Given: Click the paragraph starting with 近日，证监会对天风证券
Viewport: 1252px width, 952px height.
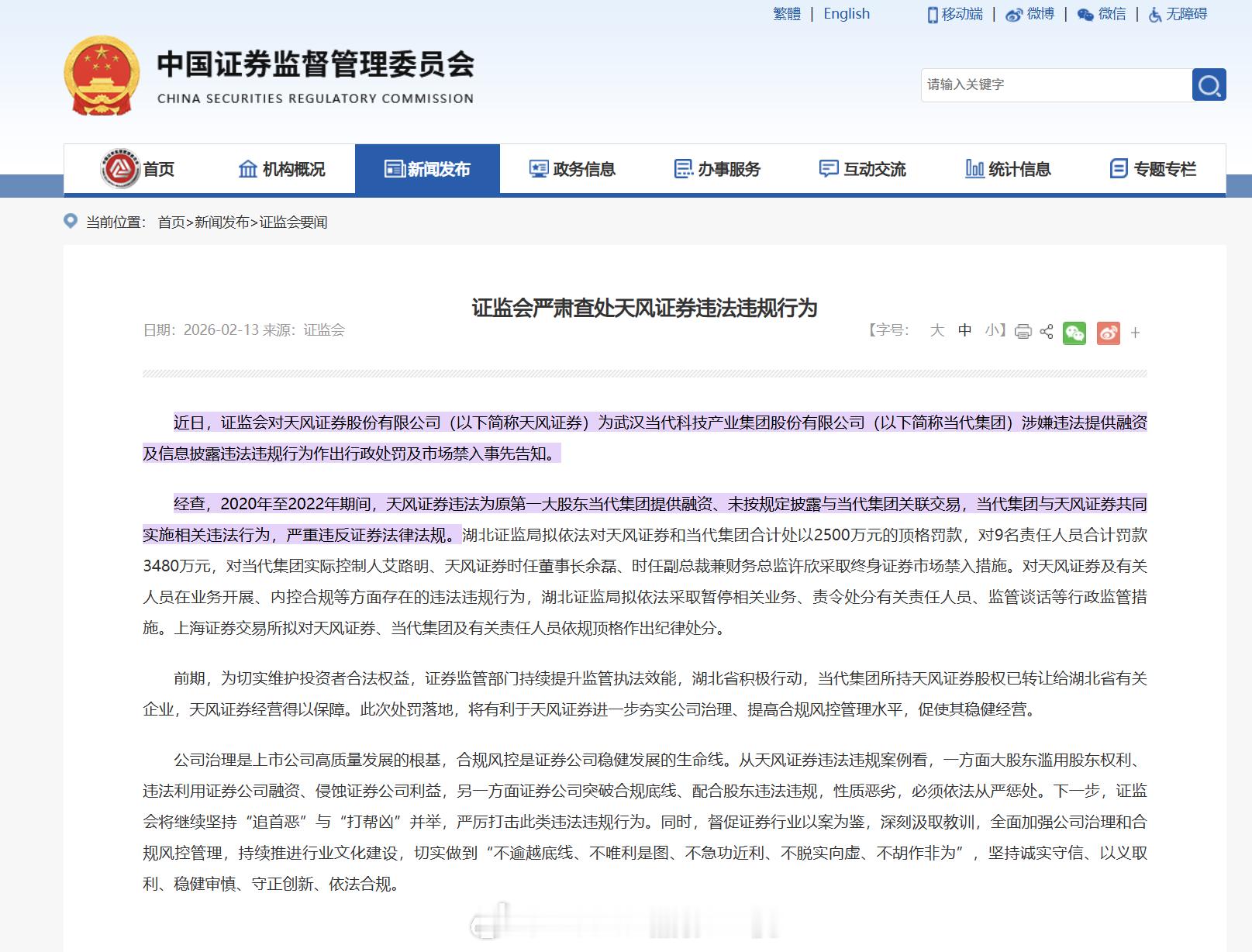Looking at the screenshot, I should pyautogui.click(x=645, y=438).
